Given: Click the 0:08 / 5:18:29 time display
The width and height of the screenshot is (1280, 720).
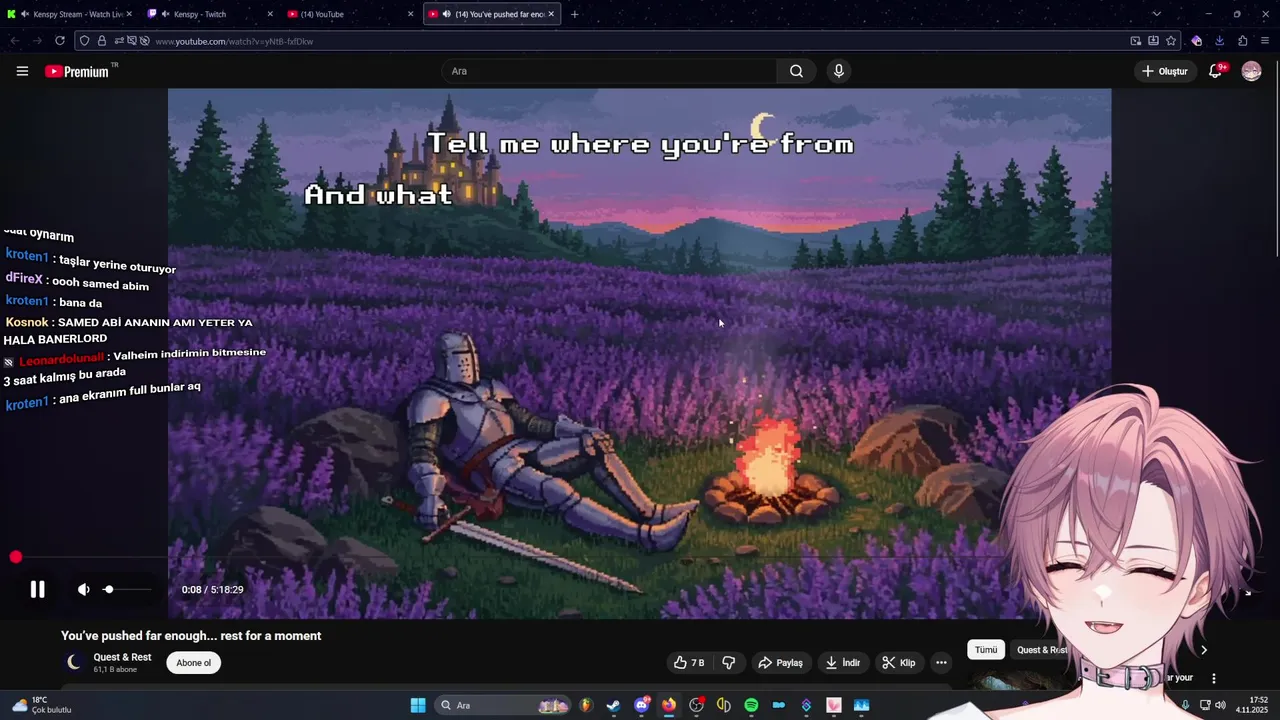Looking at the screenshot, I should point(212,589).
